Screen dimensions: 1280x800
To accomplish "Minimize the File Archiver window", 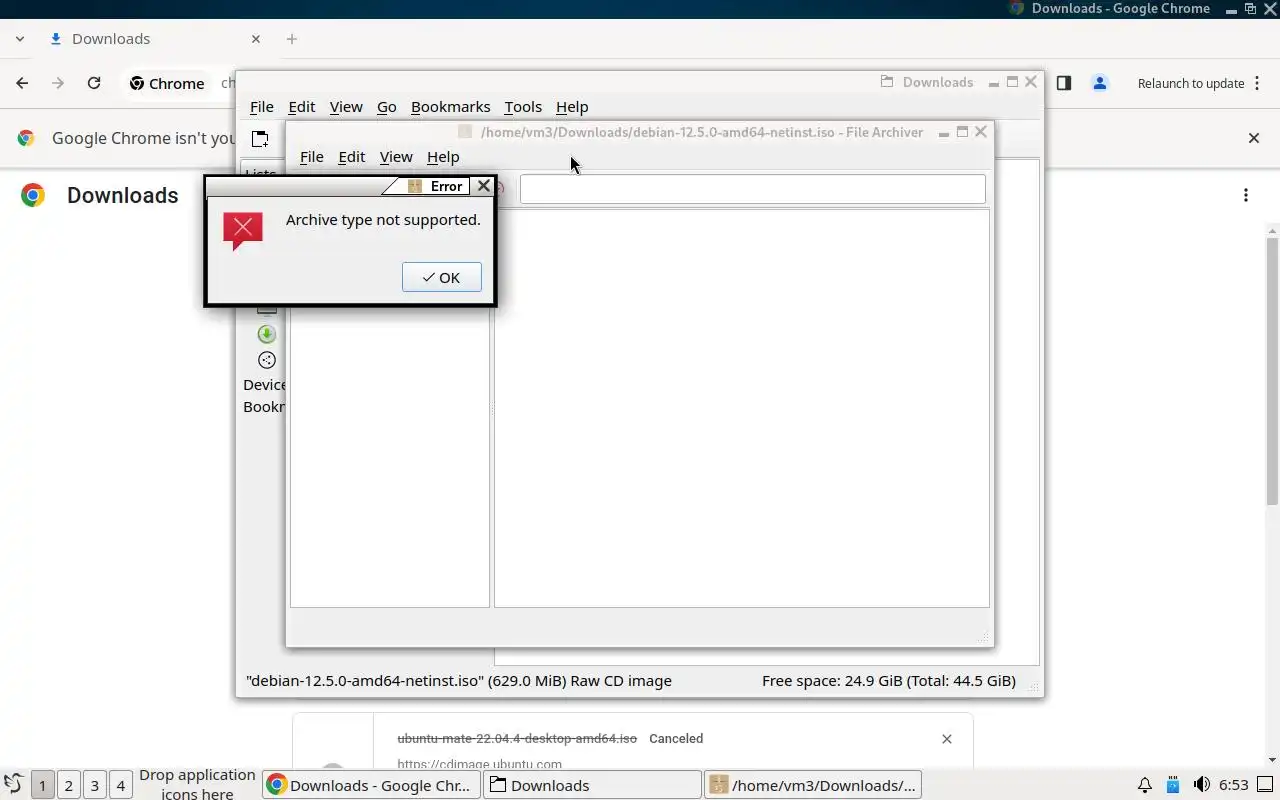I will click(x=944, y=132).
